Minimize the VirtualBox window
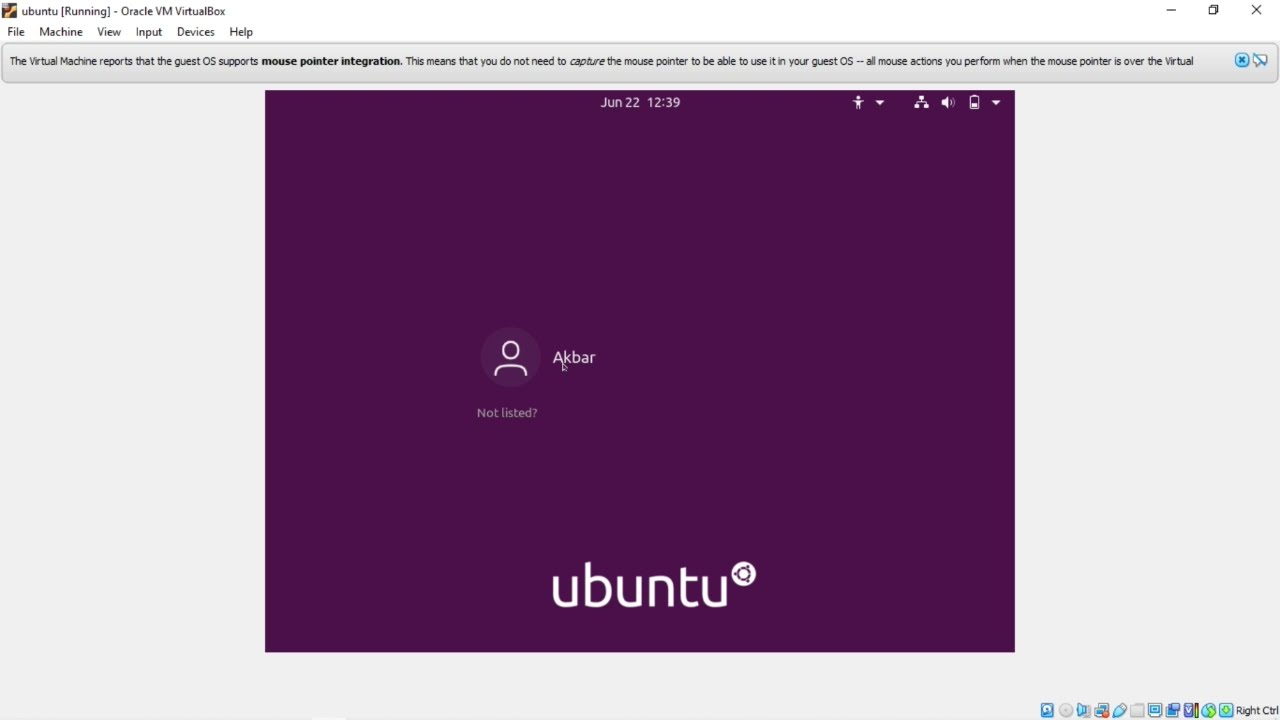1280x720 pixels. pyautogui.click(x=1171, y=10)
